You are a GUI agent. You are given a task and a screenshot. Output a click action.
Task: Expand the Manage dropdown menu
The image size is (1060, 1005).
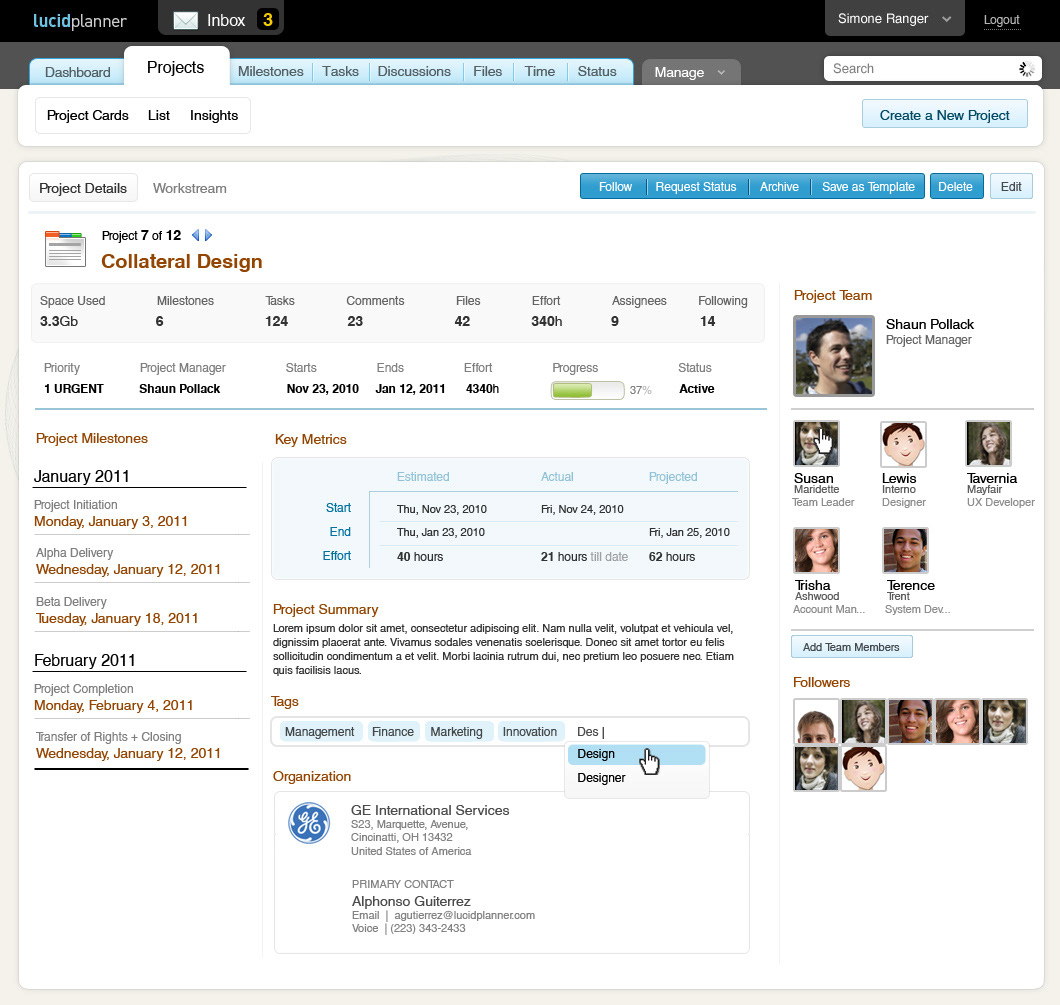tap(690, 72)
